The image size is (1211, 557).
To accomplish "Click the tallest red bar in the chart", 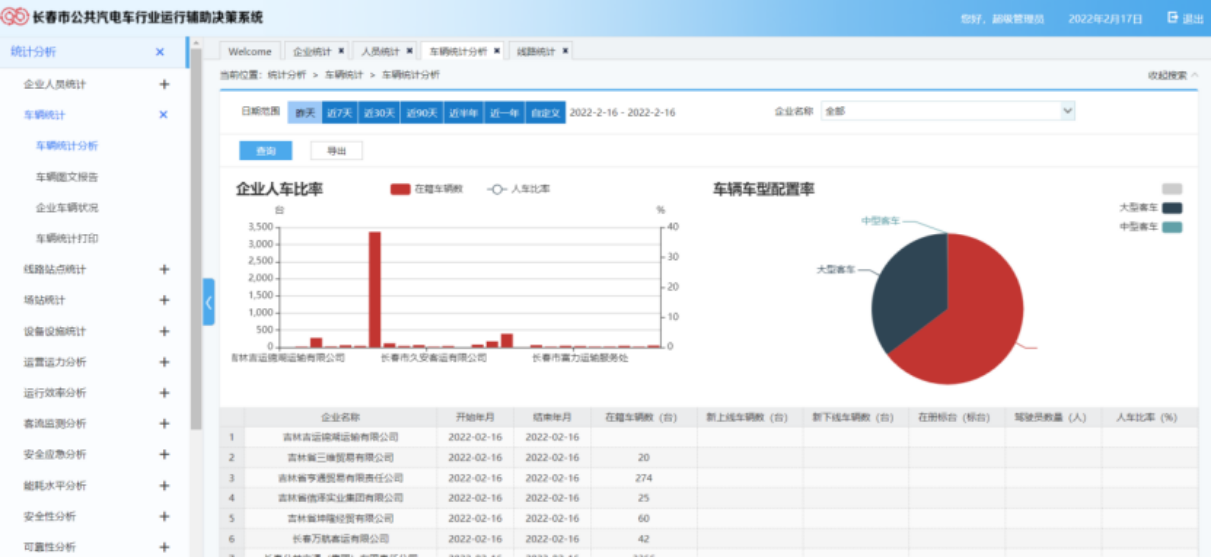I will (375, 290).
